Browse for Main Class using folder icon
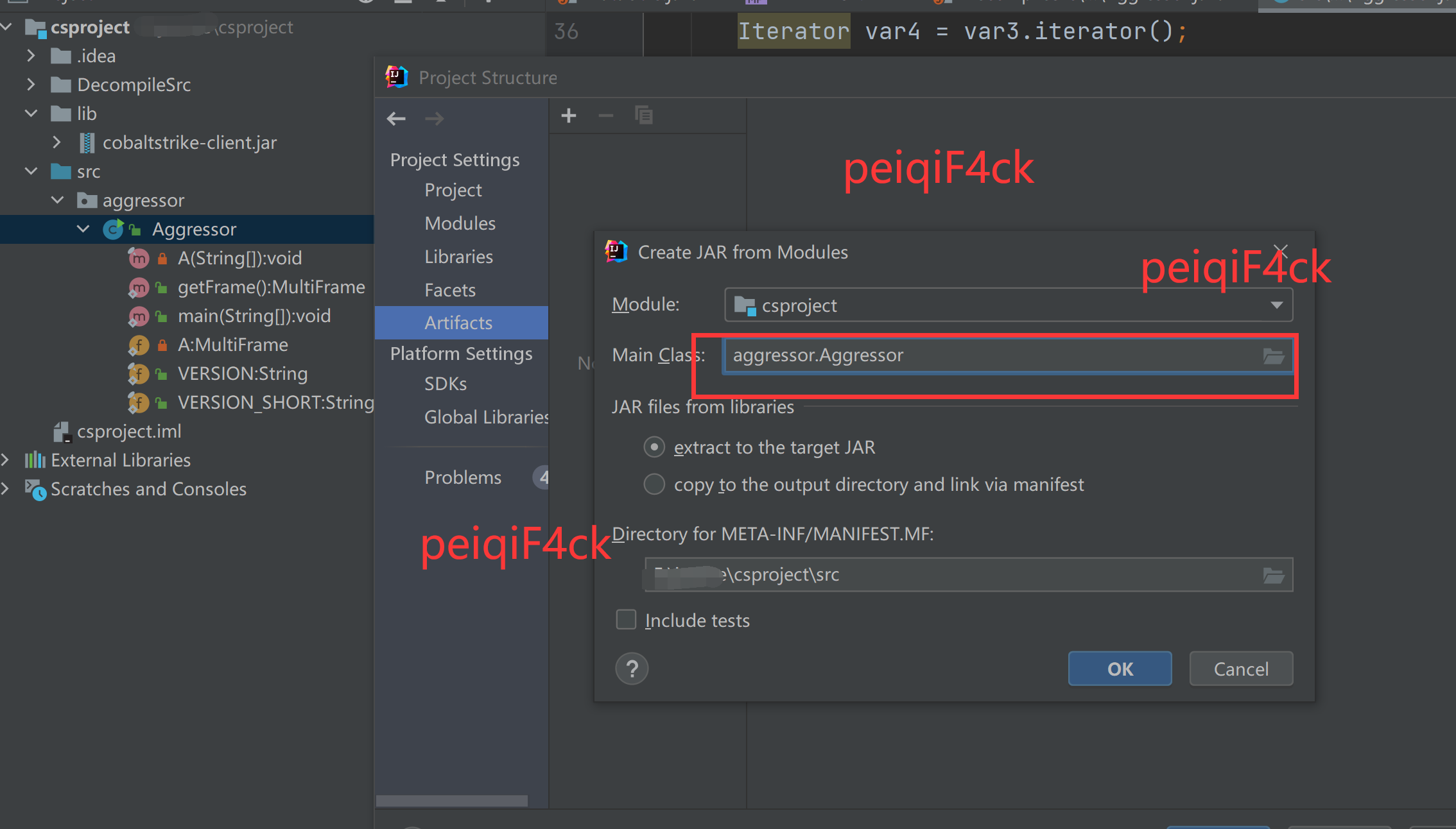Screen dimensions: 1456x829 (x=1273, y=355)
